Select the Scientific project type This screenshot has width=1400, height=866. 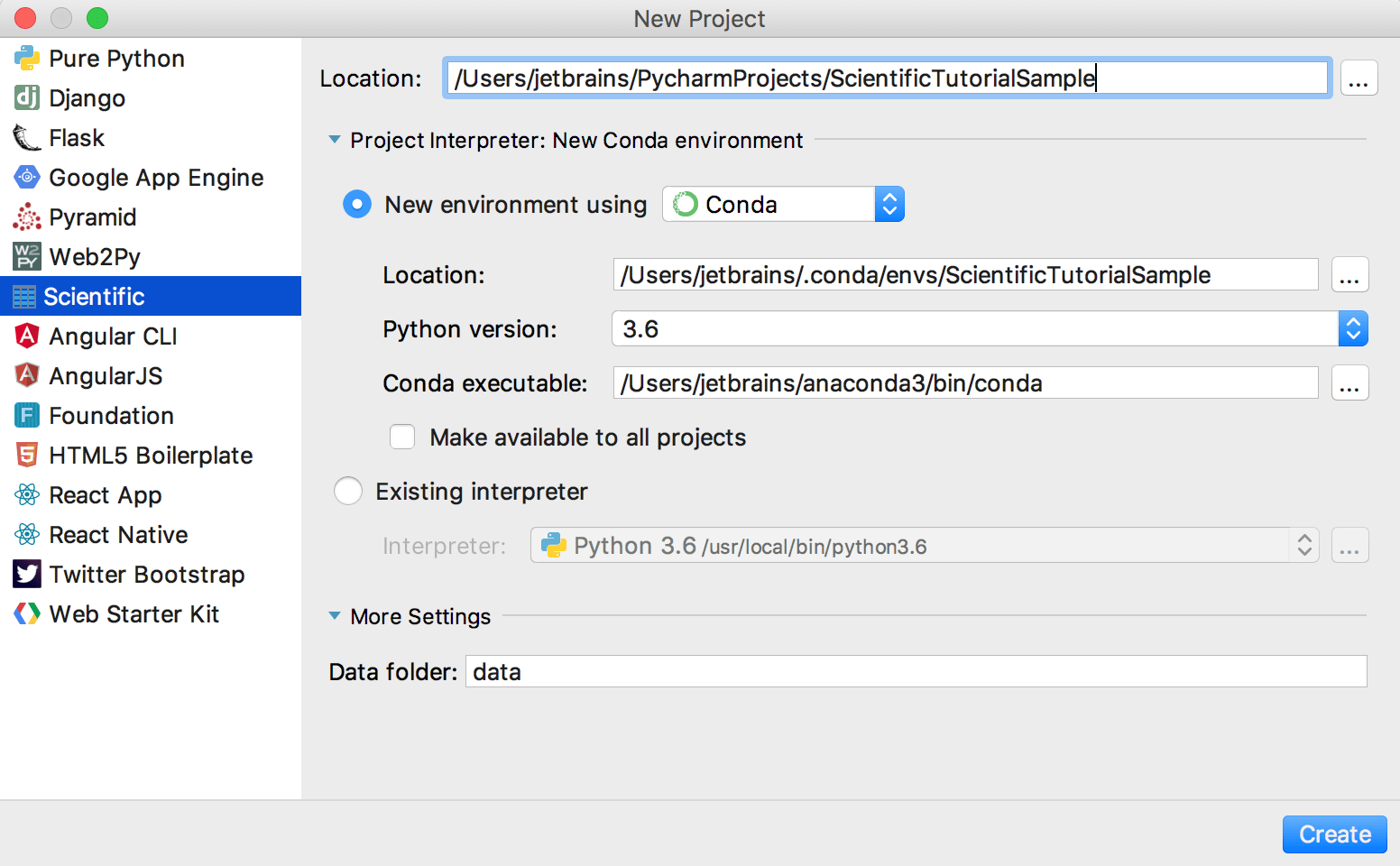[96, 296]
